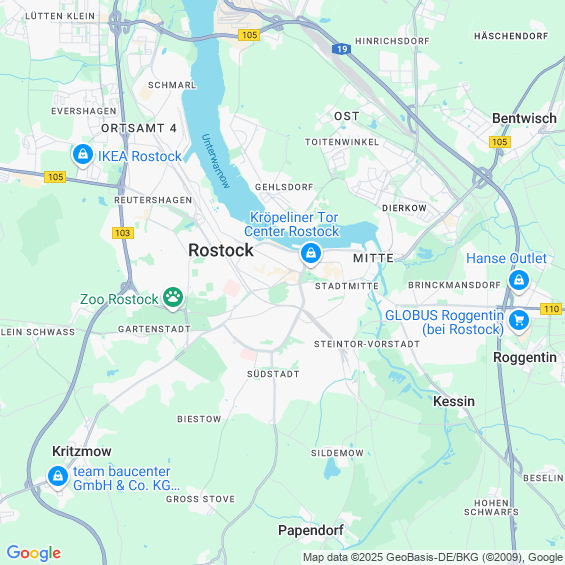The width and height of the screenshot is (565, 565).
Task: Click the Unterwarnow river label
Action: (215, 161)
